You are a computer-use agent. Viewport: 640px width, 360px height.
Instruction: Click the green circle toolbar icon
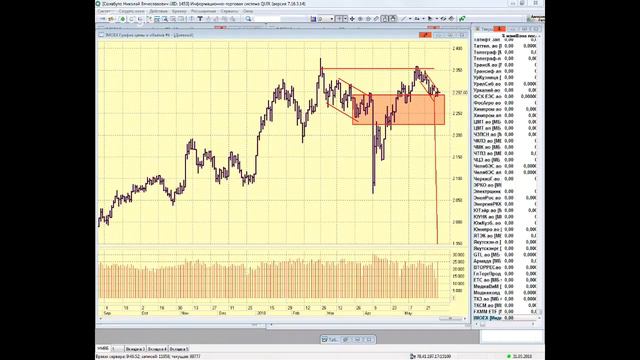[x=122, y=19]
